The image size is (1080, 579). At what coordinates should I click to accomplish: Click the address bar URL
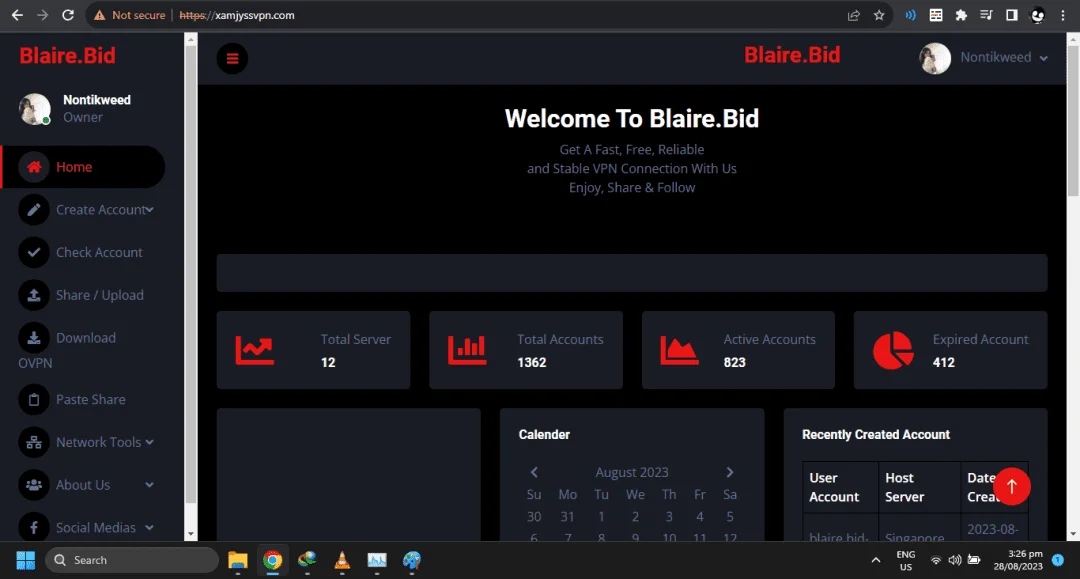[x=237, y=15]
